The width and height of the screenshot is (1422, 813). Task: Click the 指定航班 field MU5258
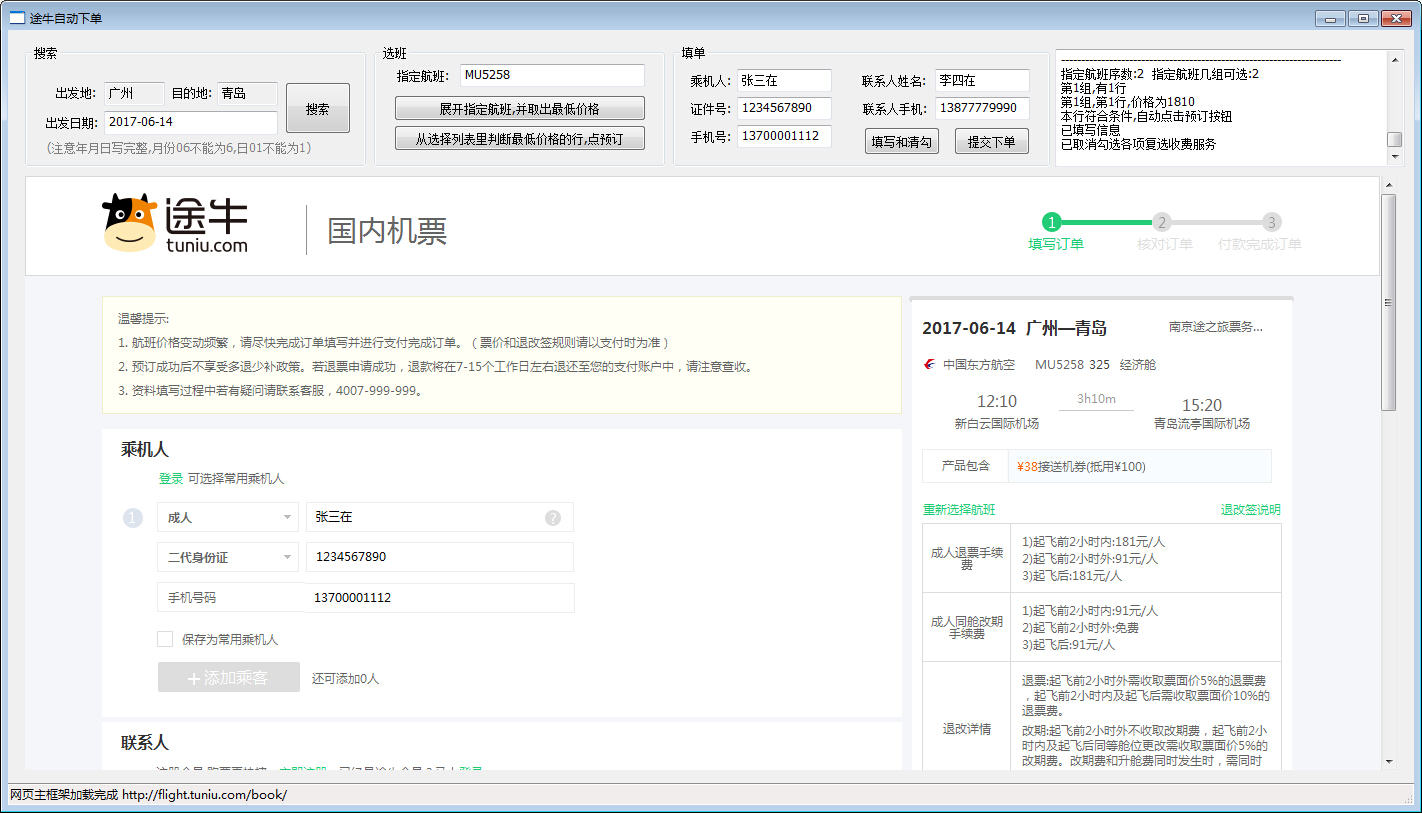coord(553,75)
